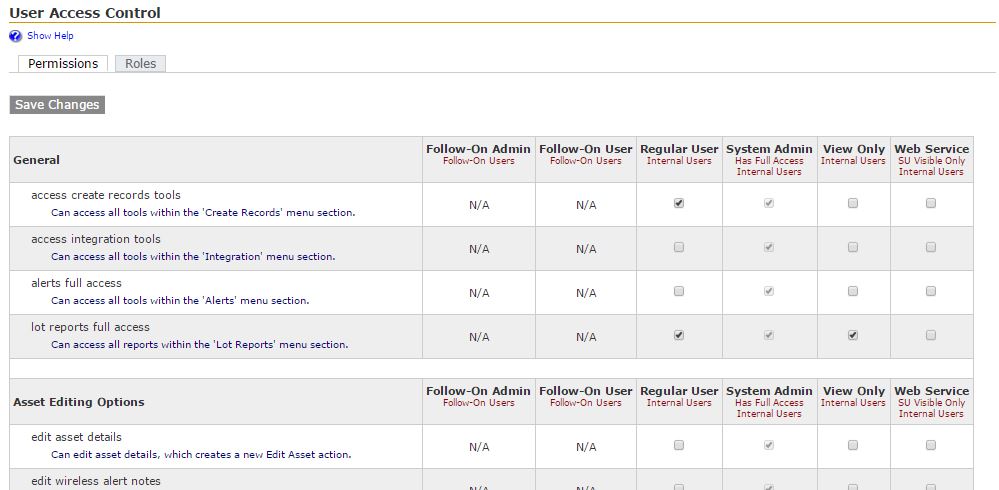Toggle System Admin checkbox for access integration tools

769,247
